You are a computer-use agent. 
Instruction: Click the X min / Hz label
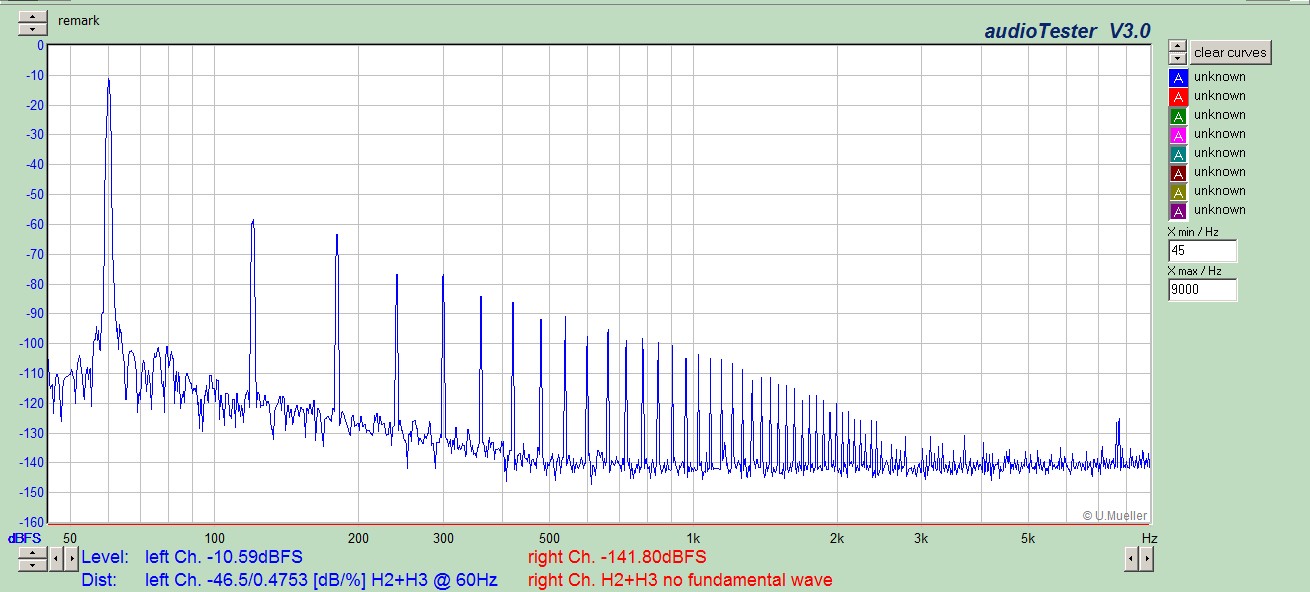coord(1193,232)
